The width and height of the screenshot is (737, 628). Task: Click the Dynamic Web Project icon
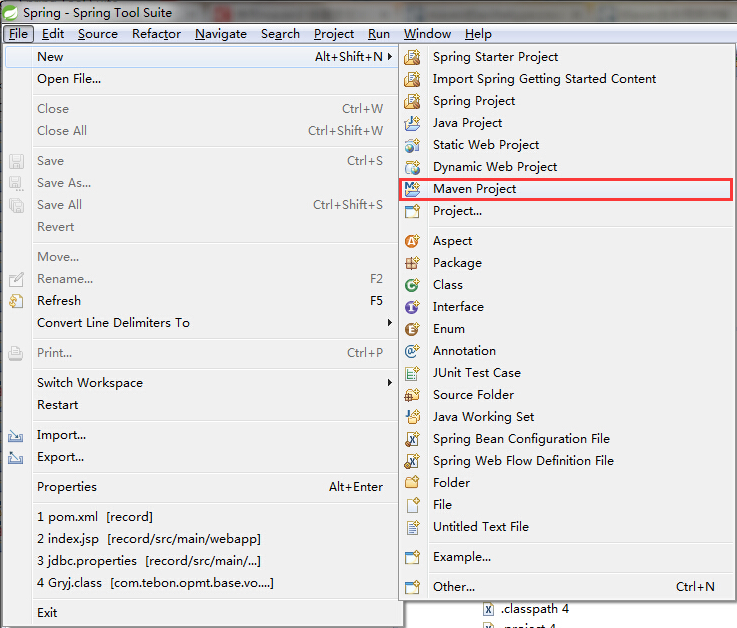coord(412,167)
